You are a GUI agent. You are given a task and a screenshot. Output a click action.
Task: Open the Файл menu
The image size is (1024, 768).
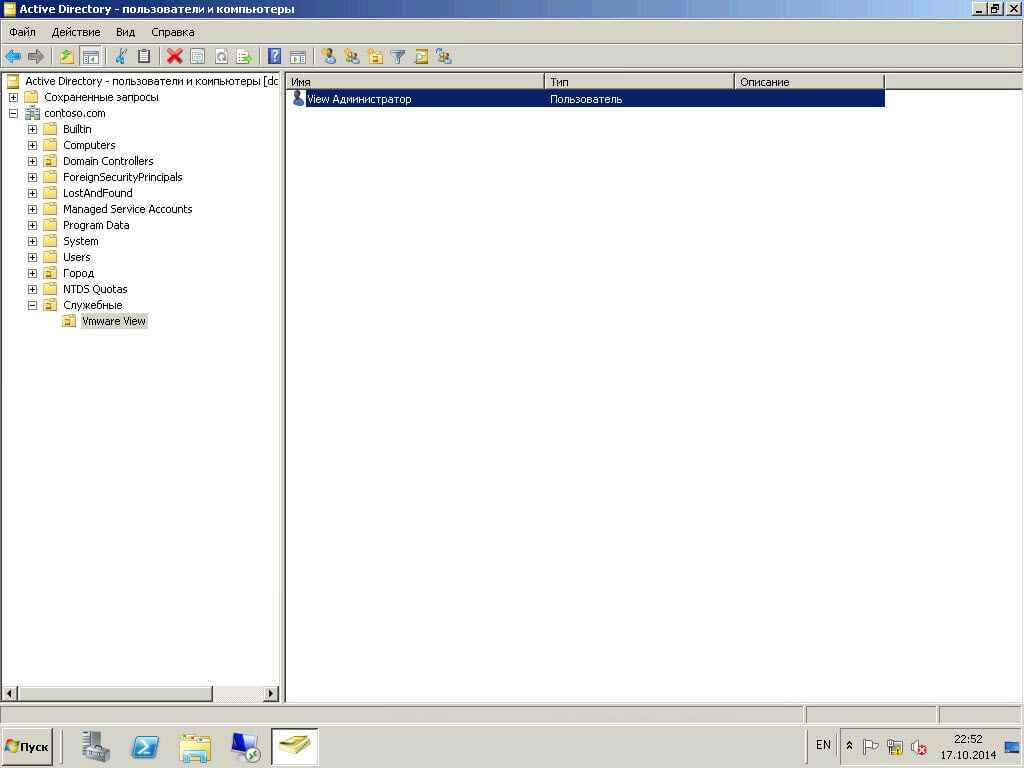point(22,32)
